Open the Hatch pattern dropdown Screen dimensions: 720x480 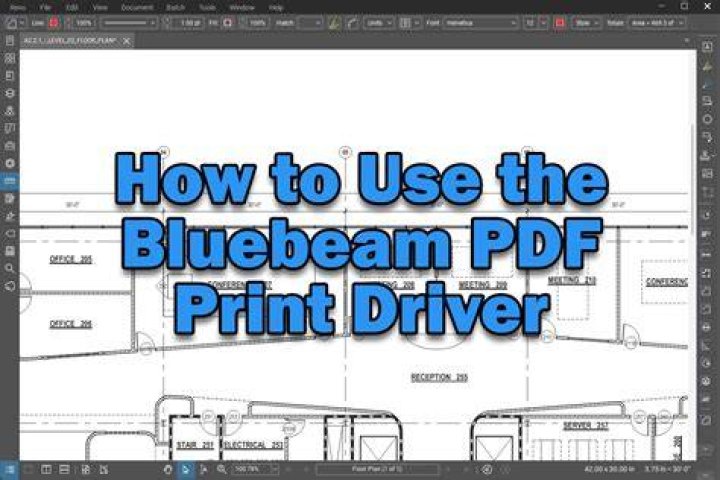[x=311, y=23]
